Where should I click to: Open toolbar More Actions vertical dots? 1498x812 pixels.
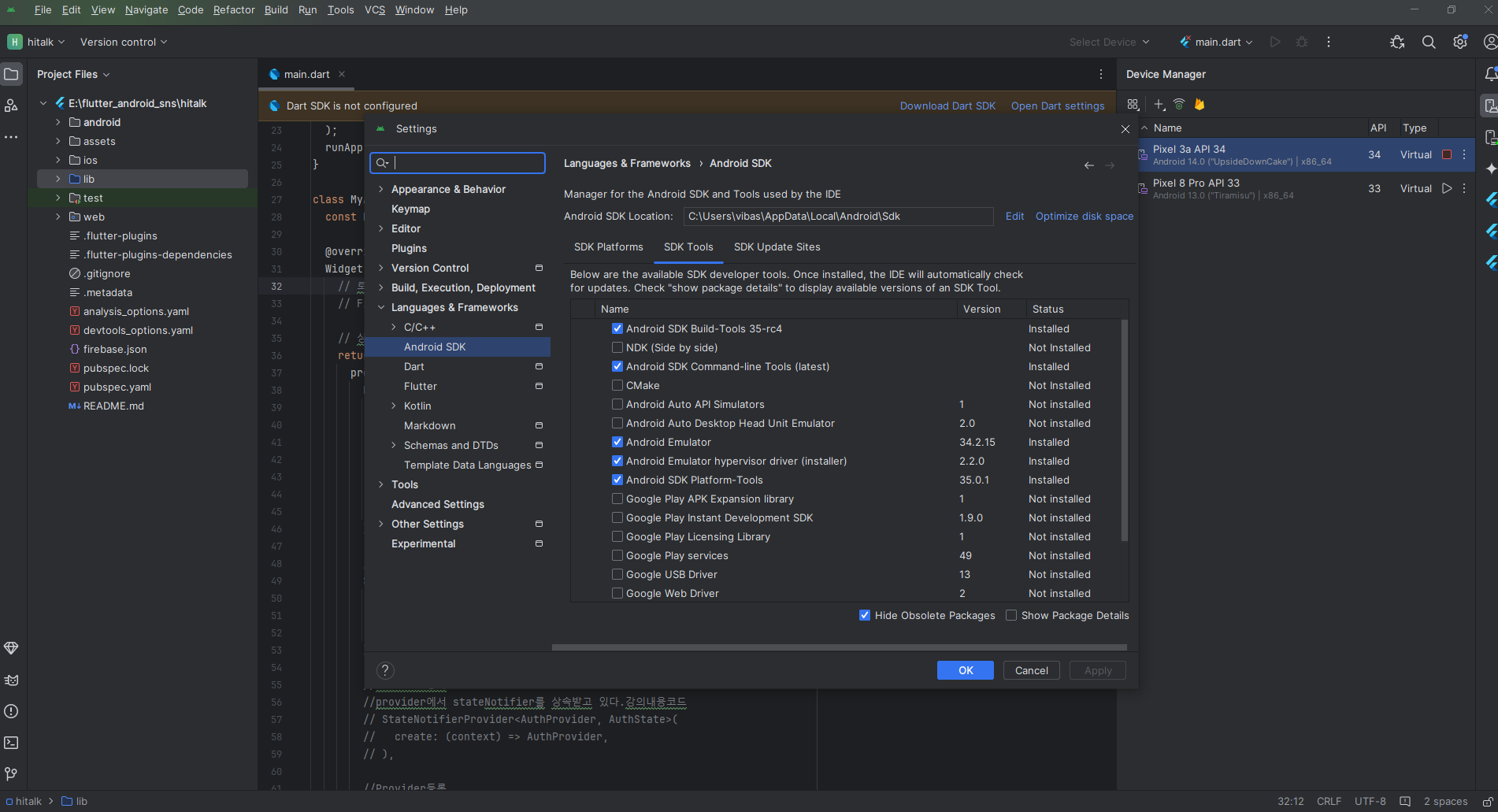1329,42
